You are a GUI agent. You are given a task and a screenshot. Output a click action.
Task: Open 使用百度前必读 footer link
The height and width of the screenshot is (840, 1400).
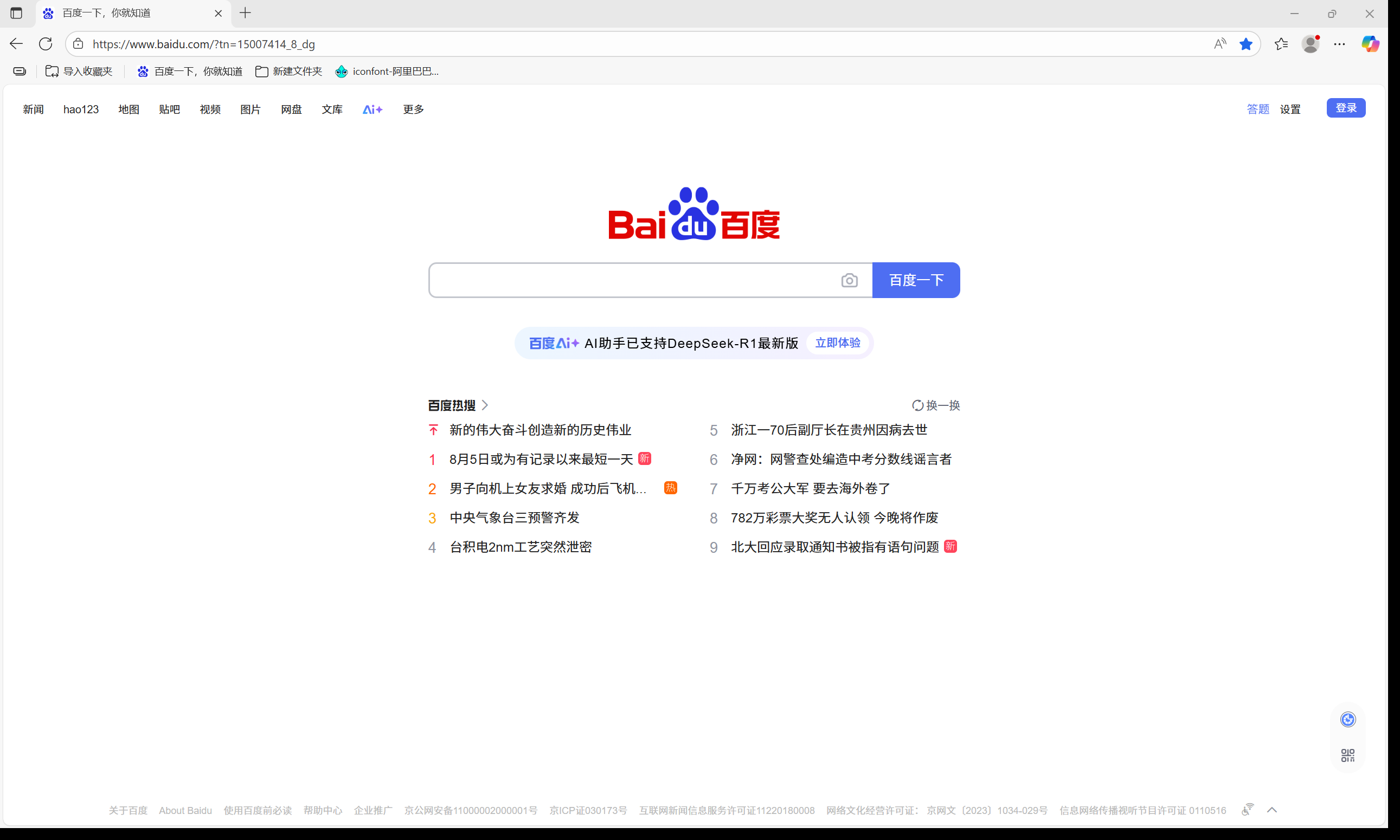pos(258,811)
